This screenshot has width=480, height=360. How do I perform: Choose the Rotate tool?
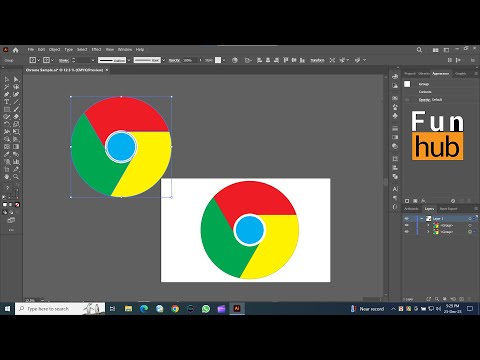click(7, 124)
